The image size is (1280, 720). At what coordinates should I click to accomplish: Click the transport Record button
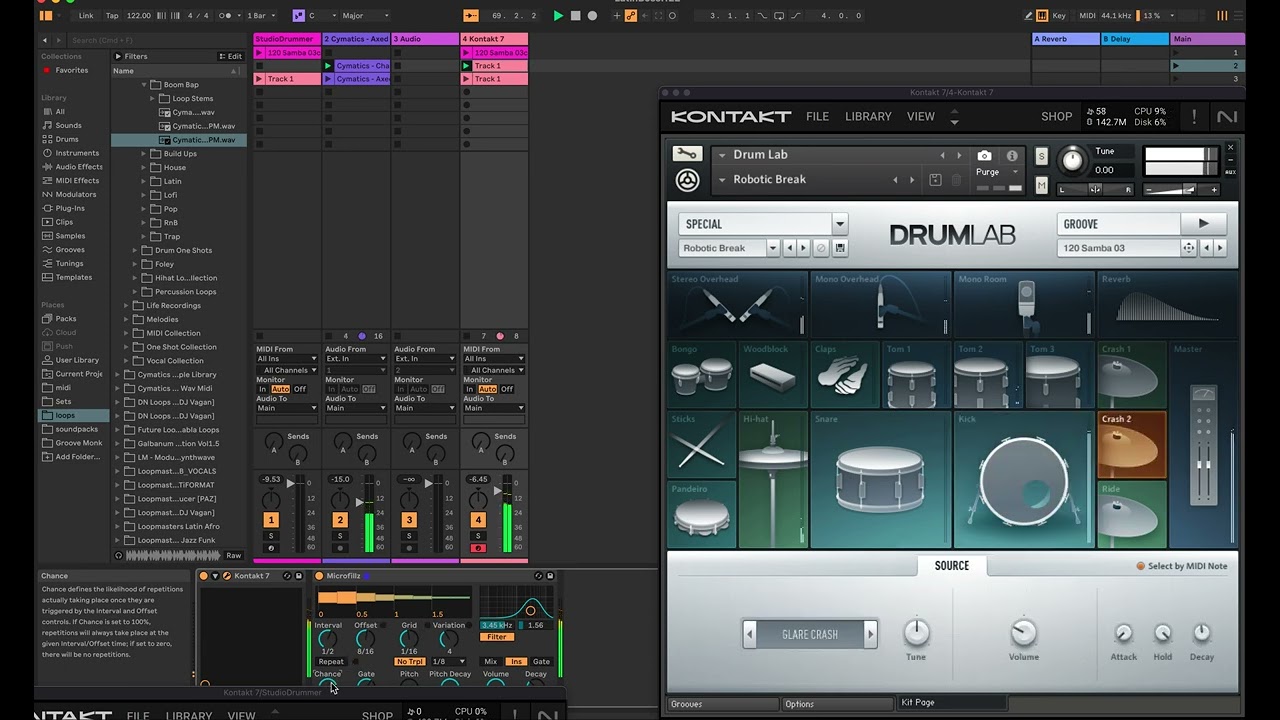[x=592, y=16]
